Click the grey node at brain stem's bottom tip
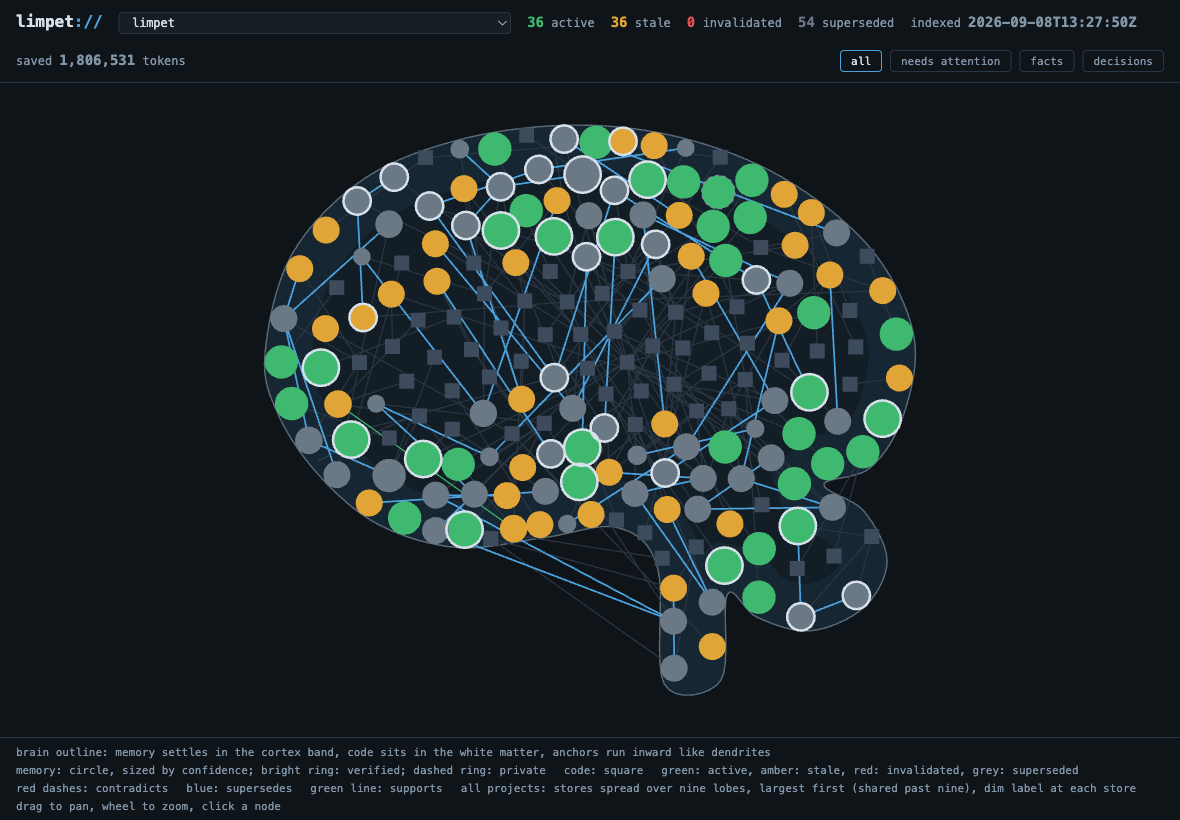This screenshot has height=820, width=1180. 674,668
